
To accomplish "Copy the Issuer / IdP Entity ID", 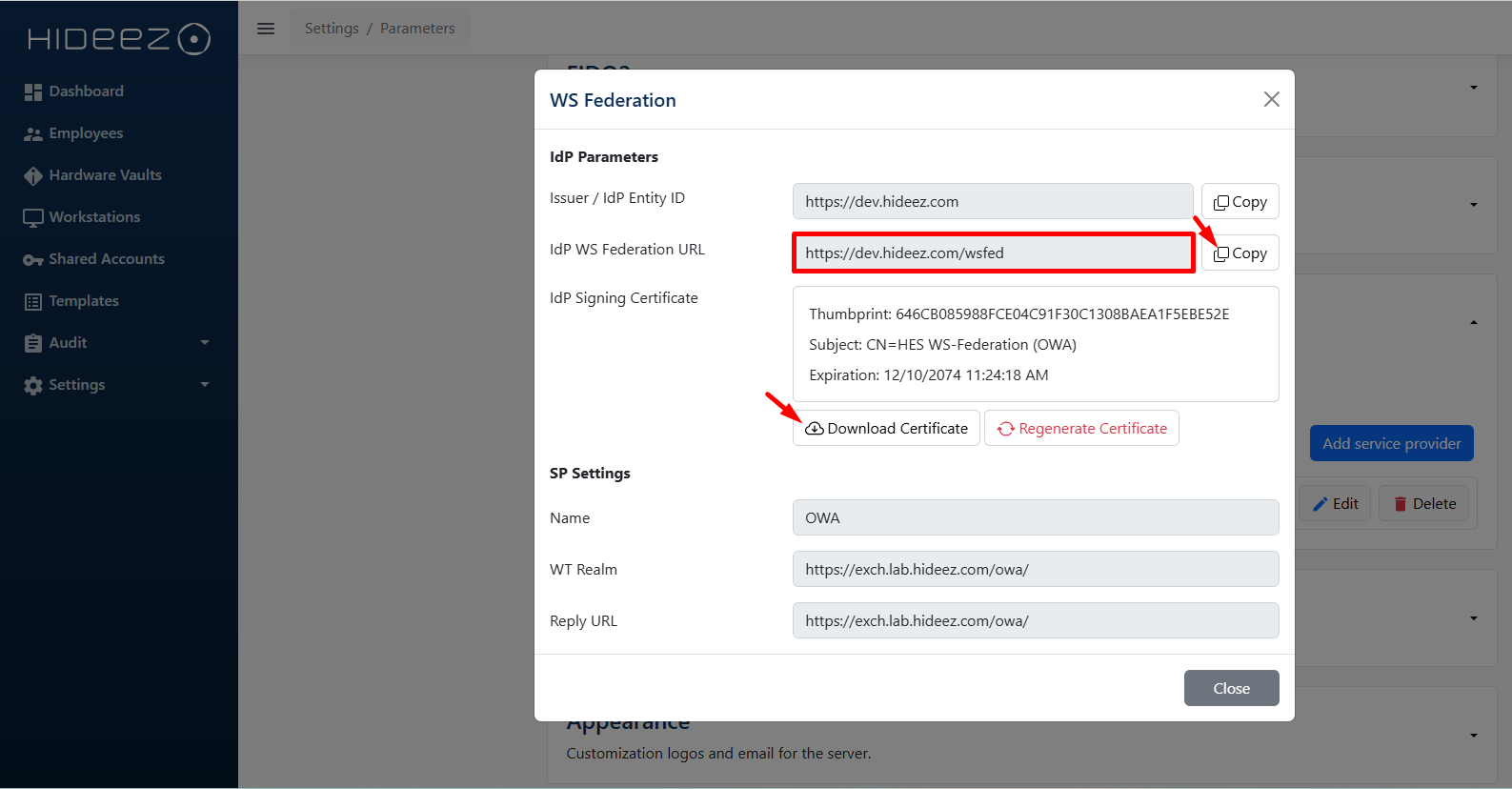I will click(1240, 202).
